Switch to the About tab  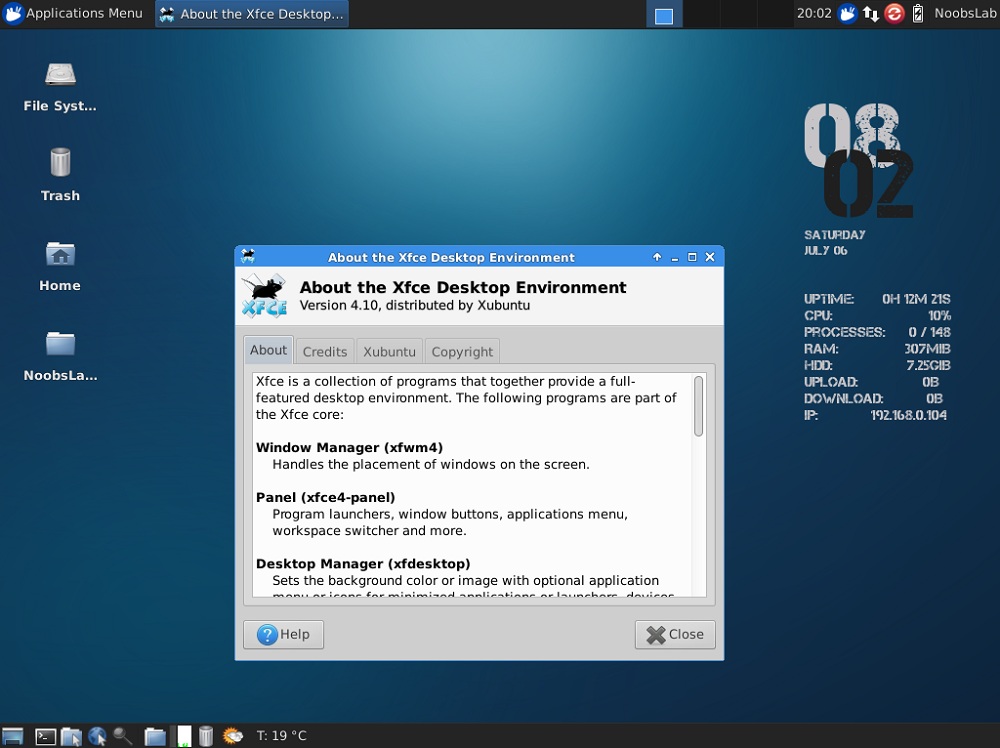pos(268,350)
